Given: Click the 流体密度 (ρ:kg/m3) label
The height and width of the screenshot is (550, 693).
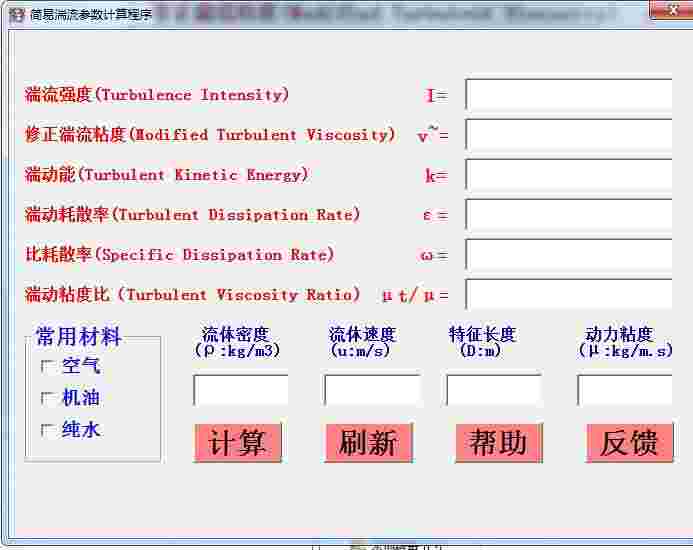Looking at the screenshot, I should (x=237, y=342).
